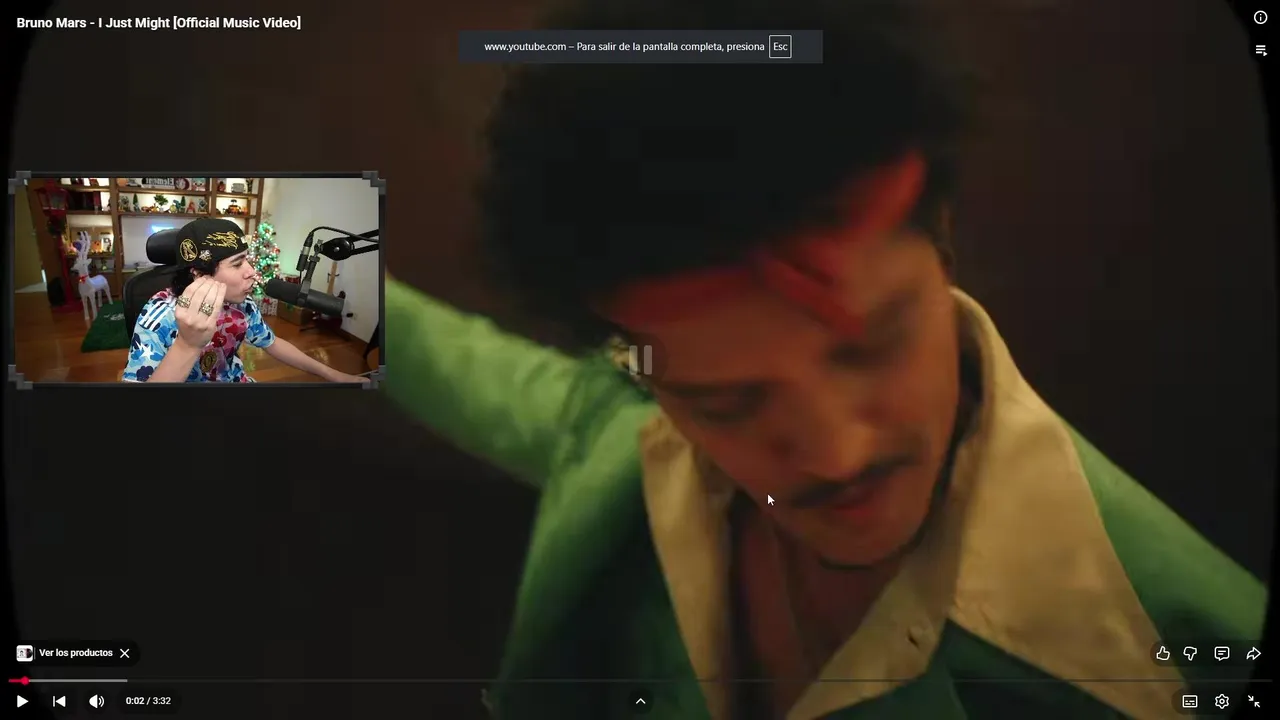Click the product shopping icon beside Ver los productos
This screenshot has width=1280, height=720.
click(25, 653)
